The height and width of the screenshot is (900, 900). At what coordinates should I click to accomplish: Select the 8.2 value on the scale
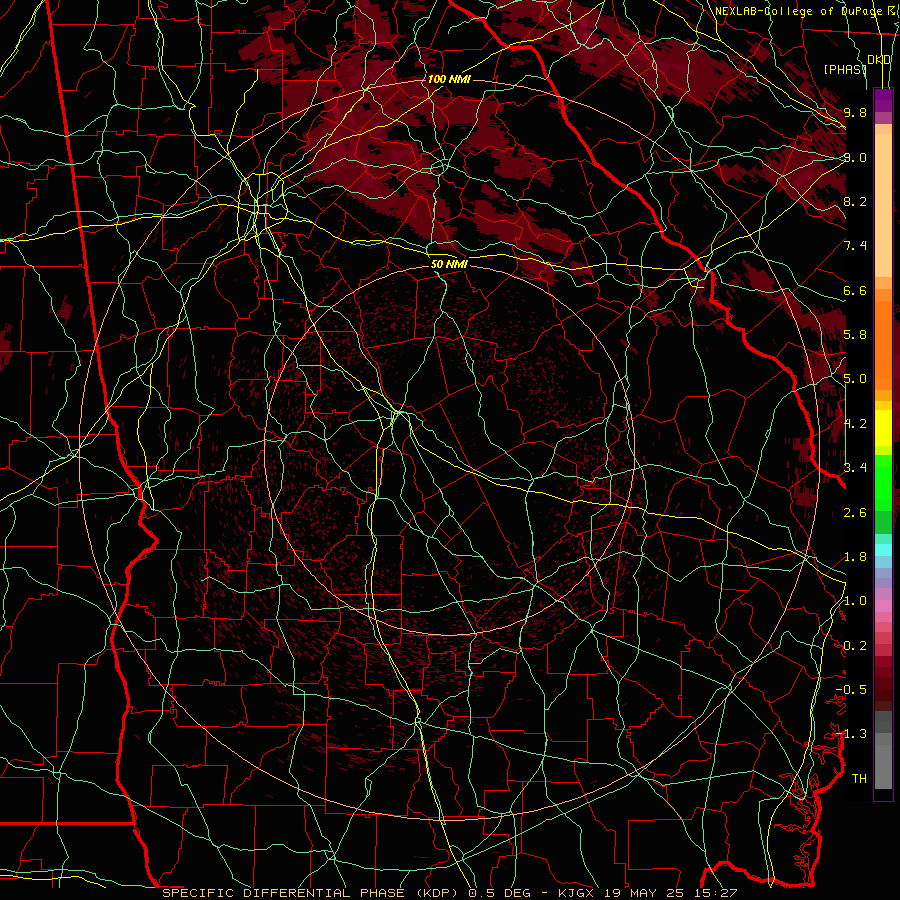pyautogui.click(x=855, y=201)
